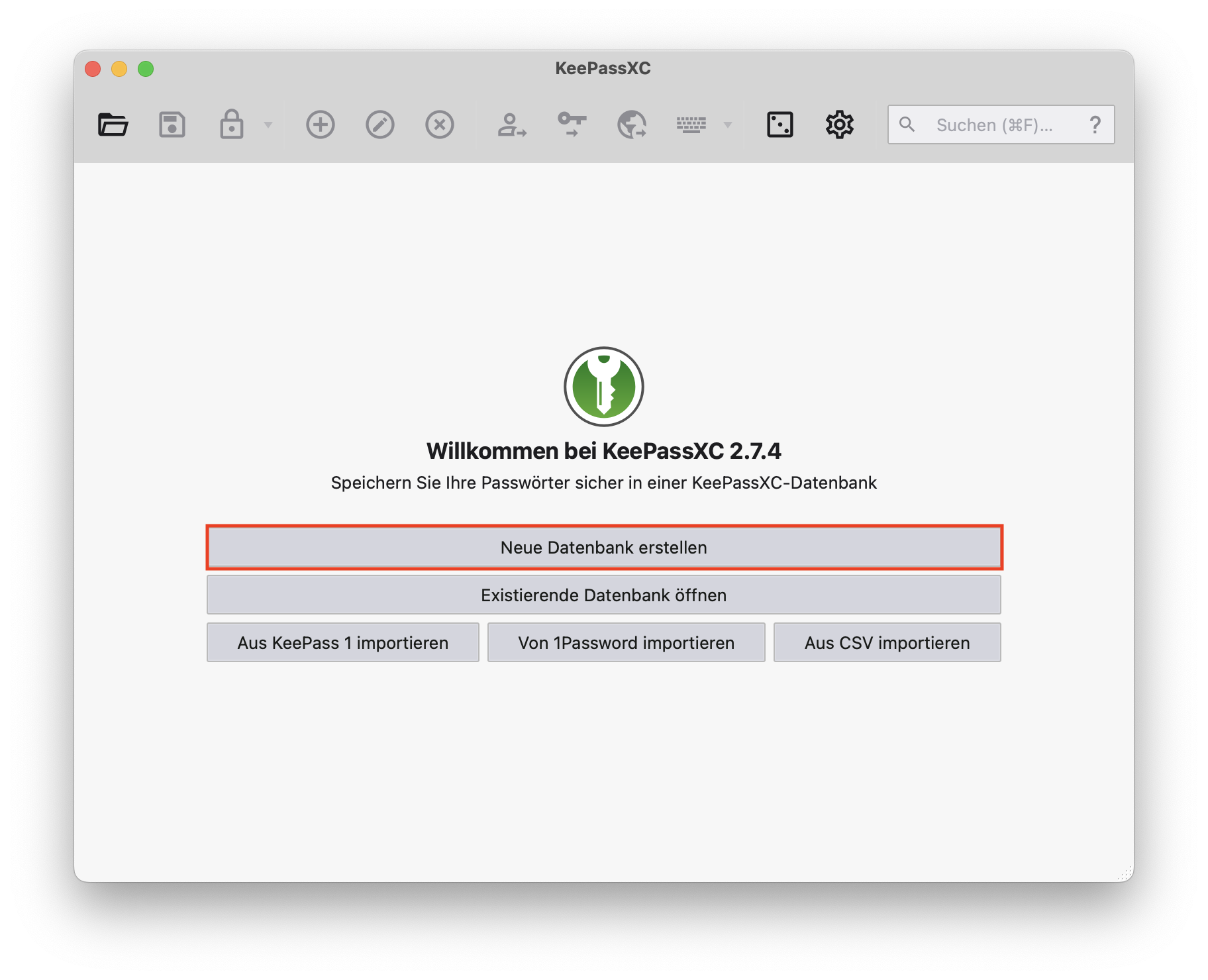Click the copy username icon
Screen dimensions: 1208x980
tap(512, 124)
